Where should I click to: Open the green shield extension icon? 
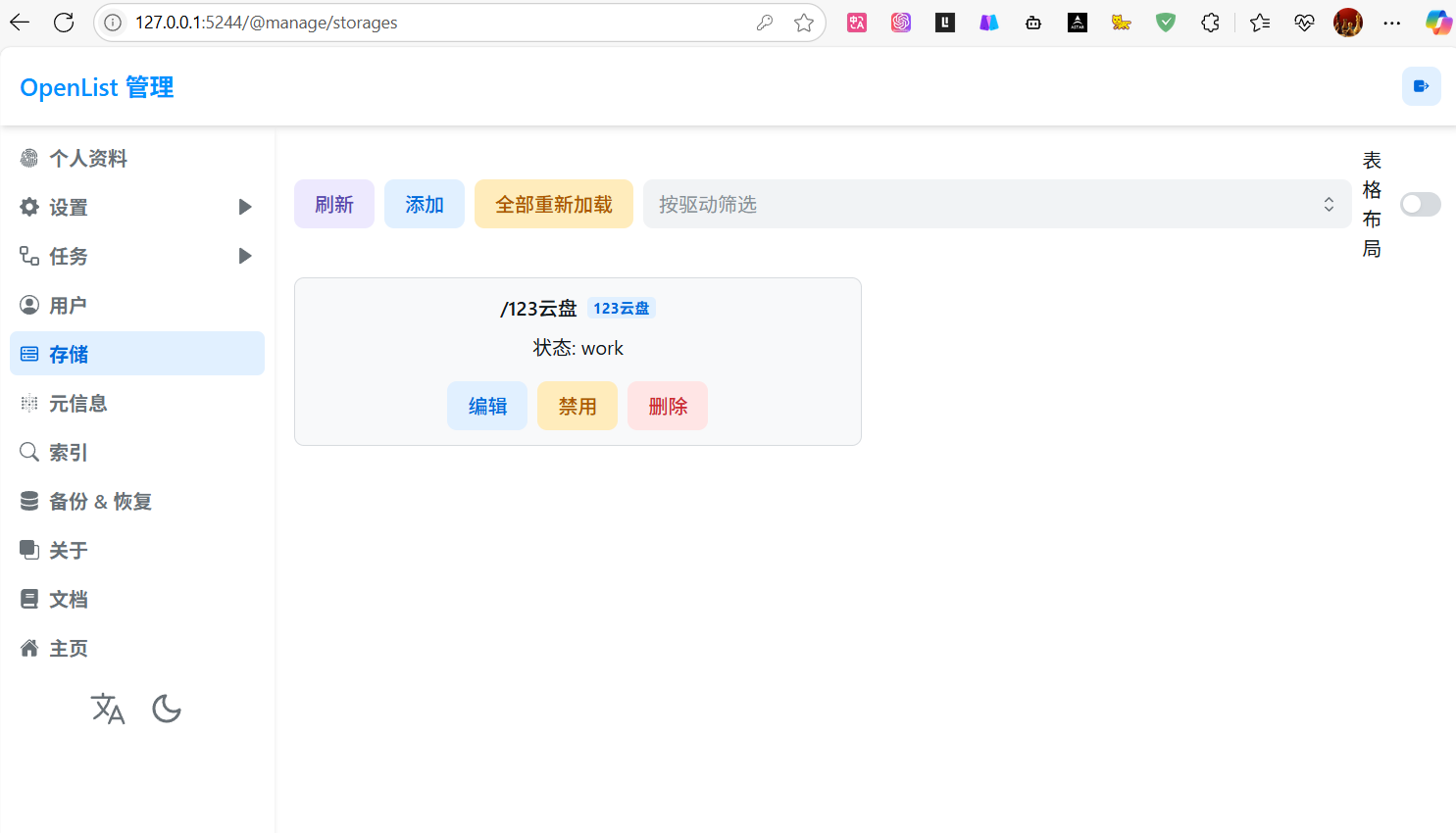coord(1166,23)
